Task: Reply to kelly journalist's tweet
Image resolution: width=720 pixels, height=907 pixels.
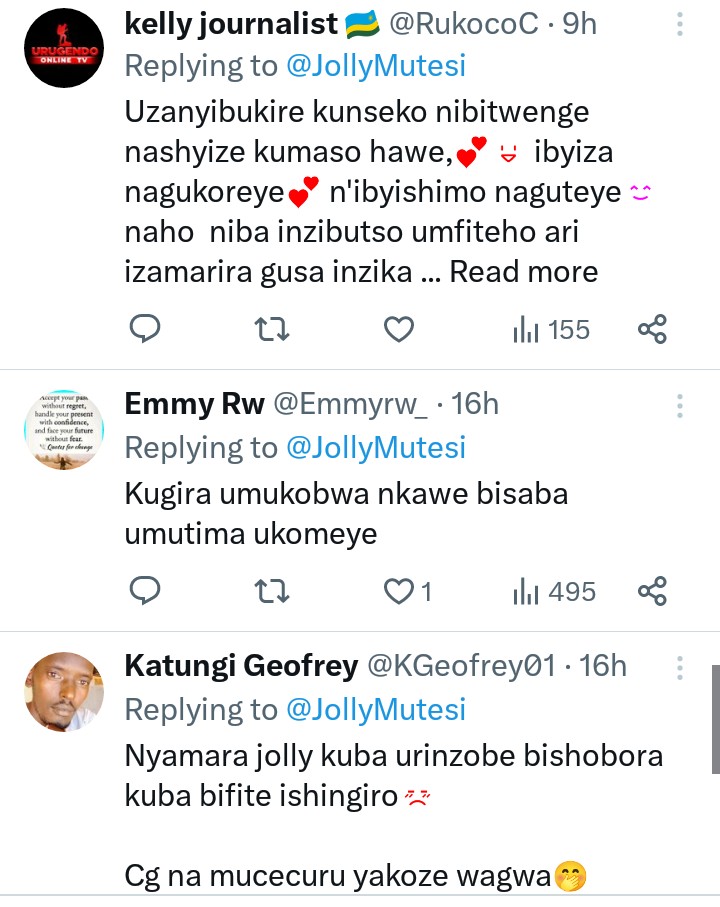Action: [146, 328]
